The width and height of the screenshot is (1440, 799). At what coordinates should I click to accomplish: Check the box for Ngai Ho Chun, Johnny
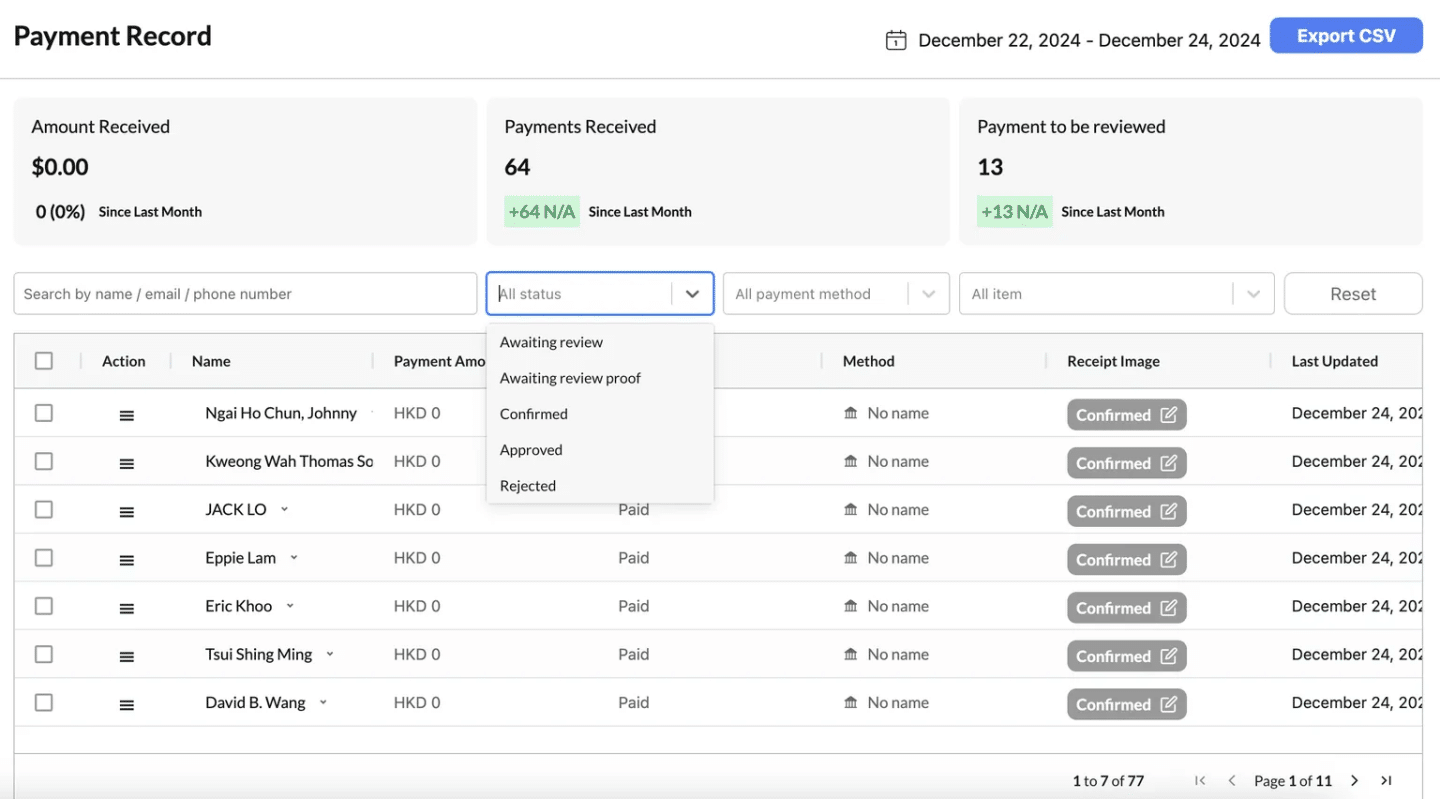coord(44,412)
